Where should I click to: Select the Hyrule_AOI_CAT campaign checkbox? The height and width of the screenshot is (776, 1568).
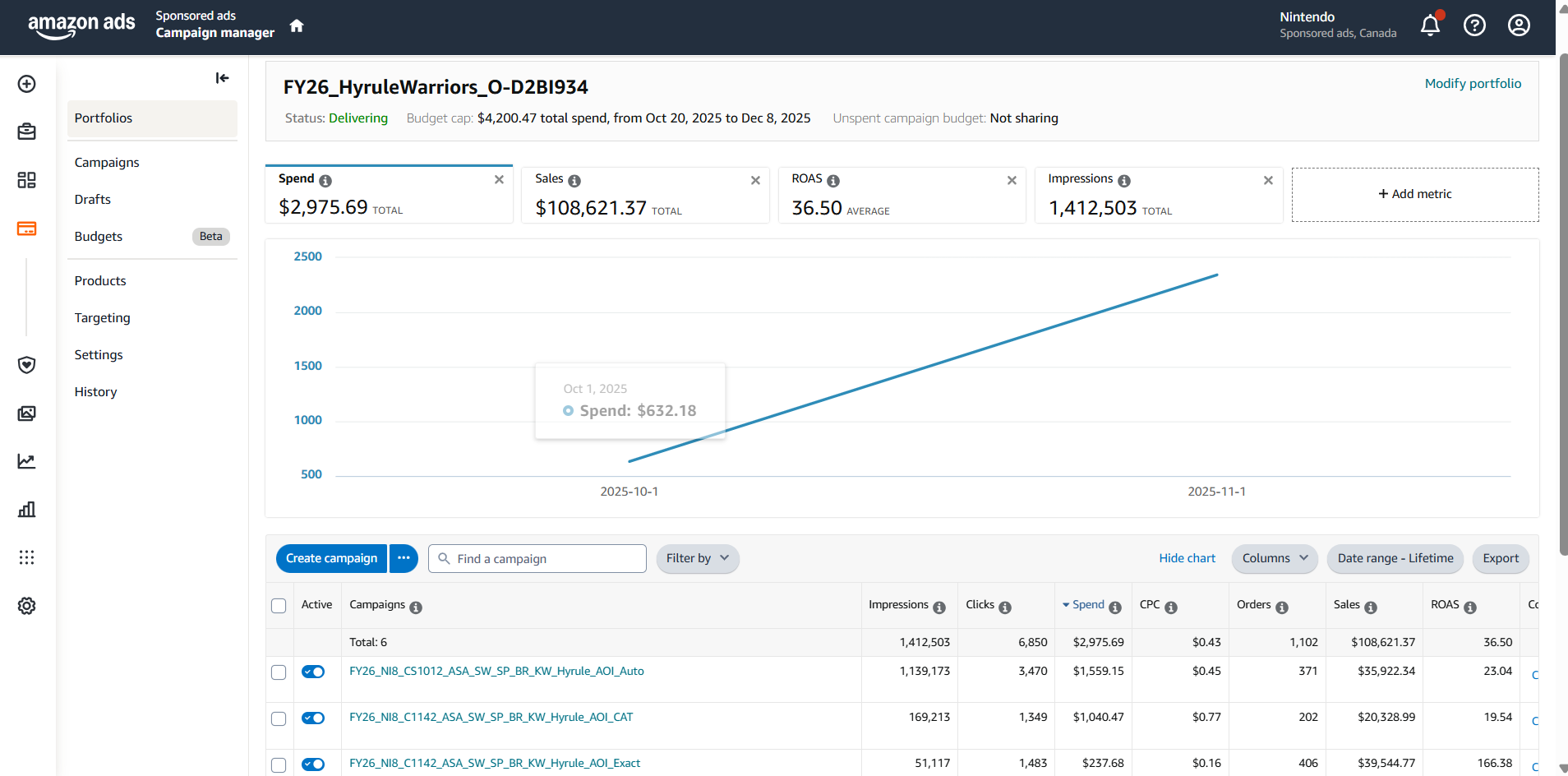279,718
